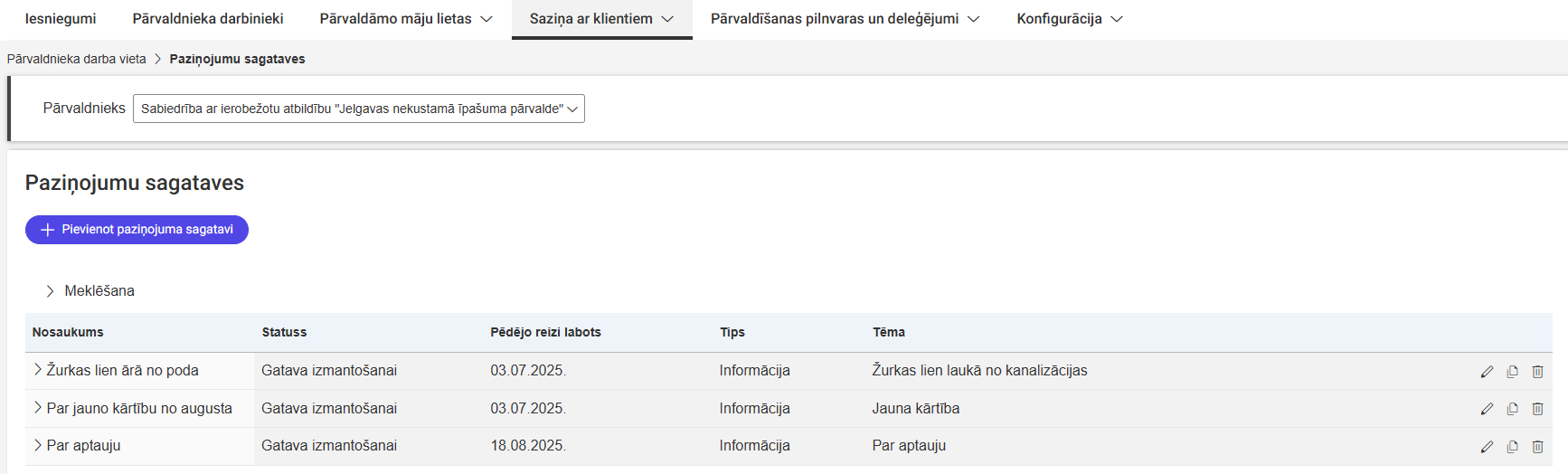
Task: Open the Pārvaldnieks combo box
Action: (x=359, y=109)
